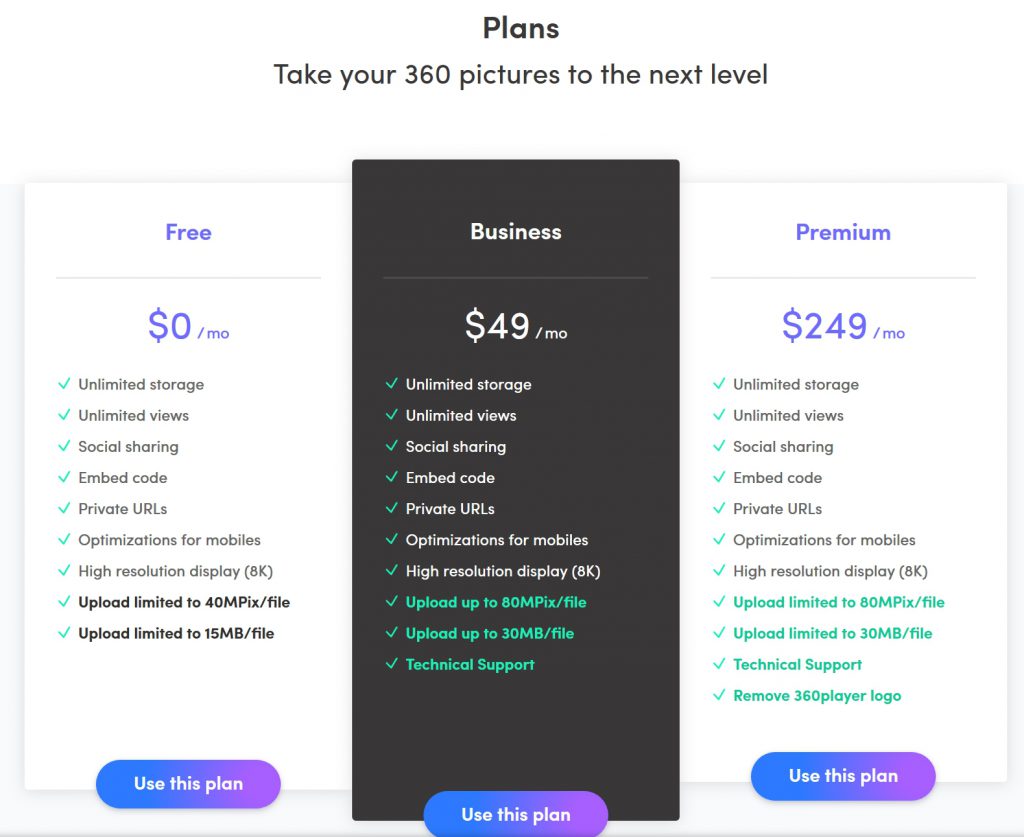The height and width of the screenshot is (837, 1024).
Task: Click Upload limited to 15MB/file text
Action: [176, 633]
